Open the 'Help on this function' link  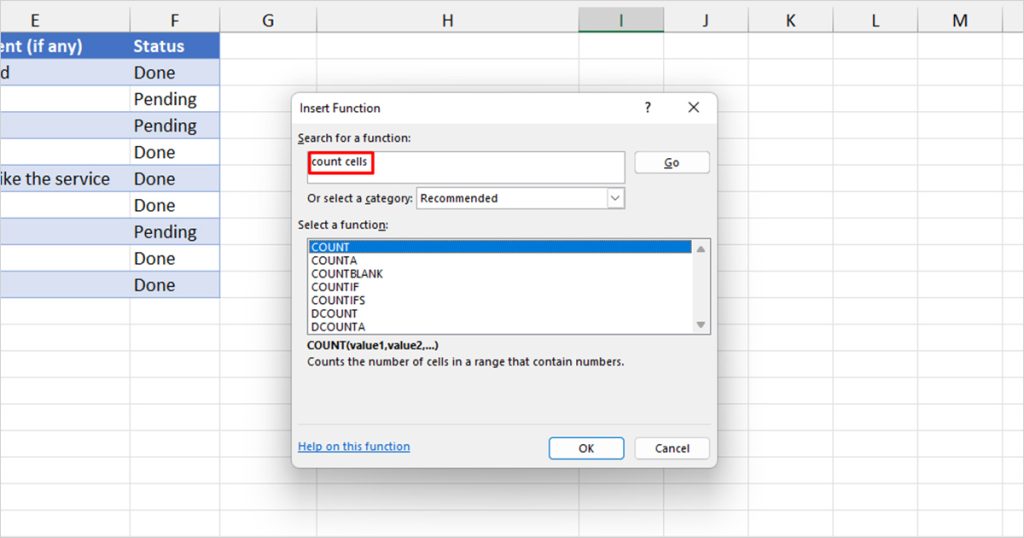click(354, 447)
